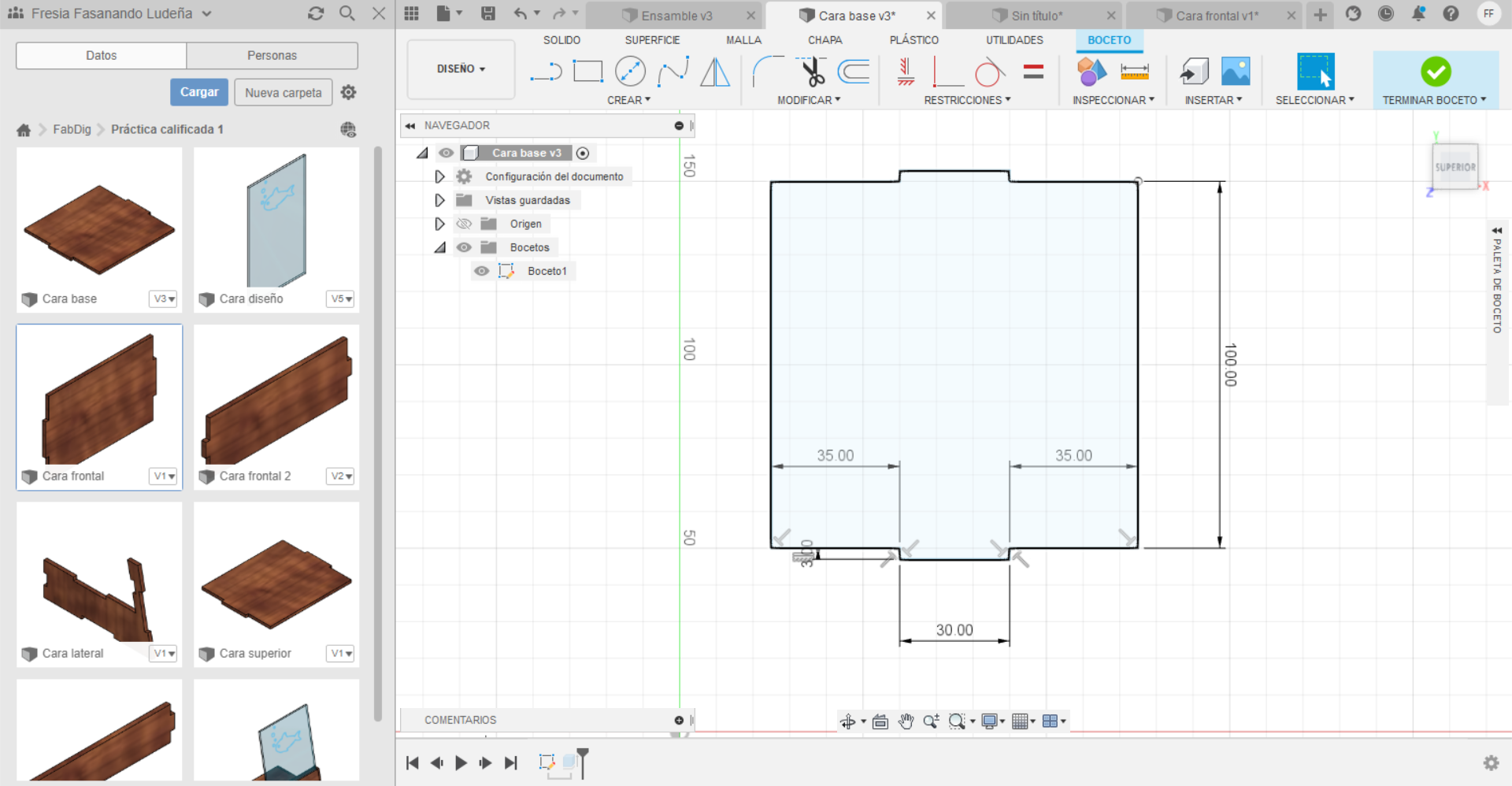Viewport: 1512px width, 786px height.
Task: Toggle visibility of Boceto1 sketch
Action: [482, 271]
